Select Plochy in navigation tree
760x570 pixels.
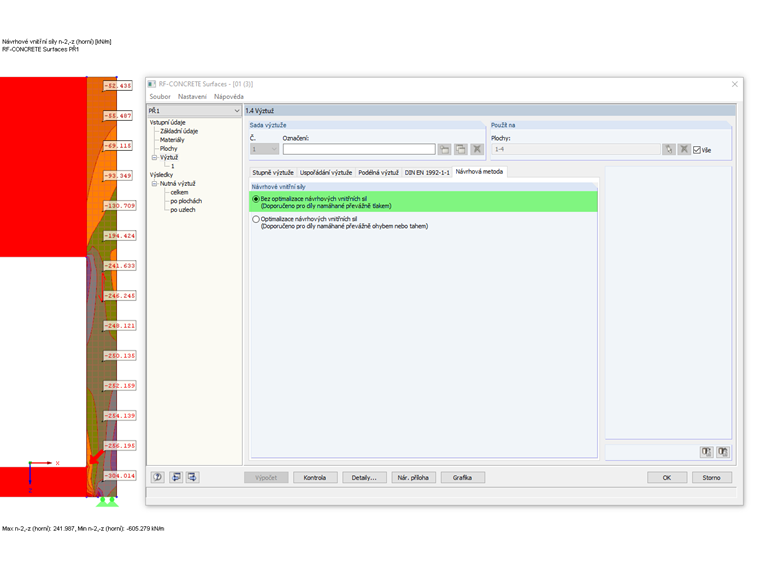point(169,149)
